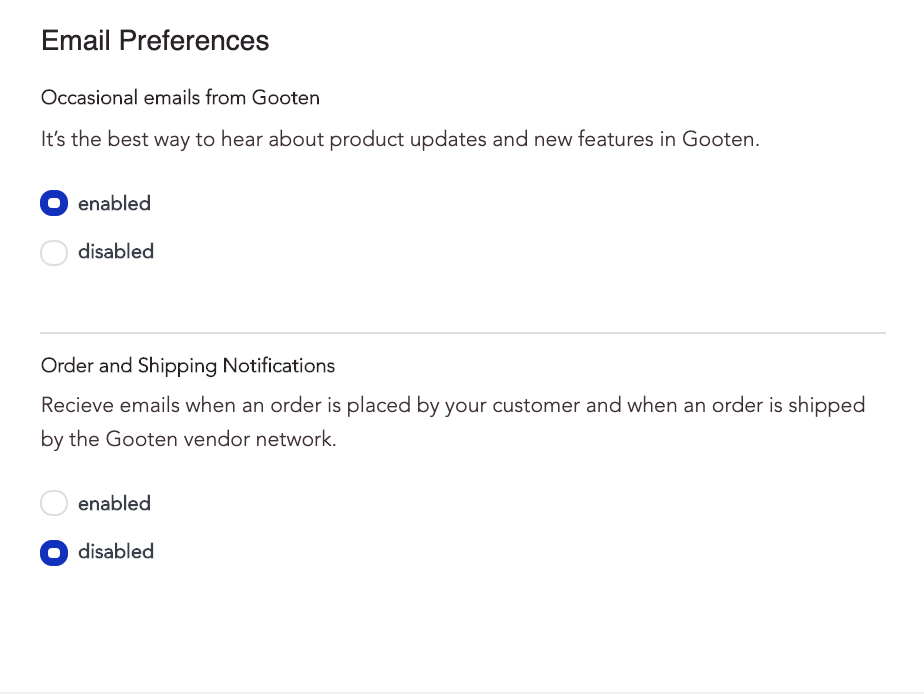Click the 'disabled' label under Occasional emails
Screen dimensions: 924x694
[x=116, y=252]
